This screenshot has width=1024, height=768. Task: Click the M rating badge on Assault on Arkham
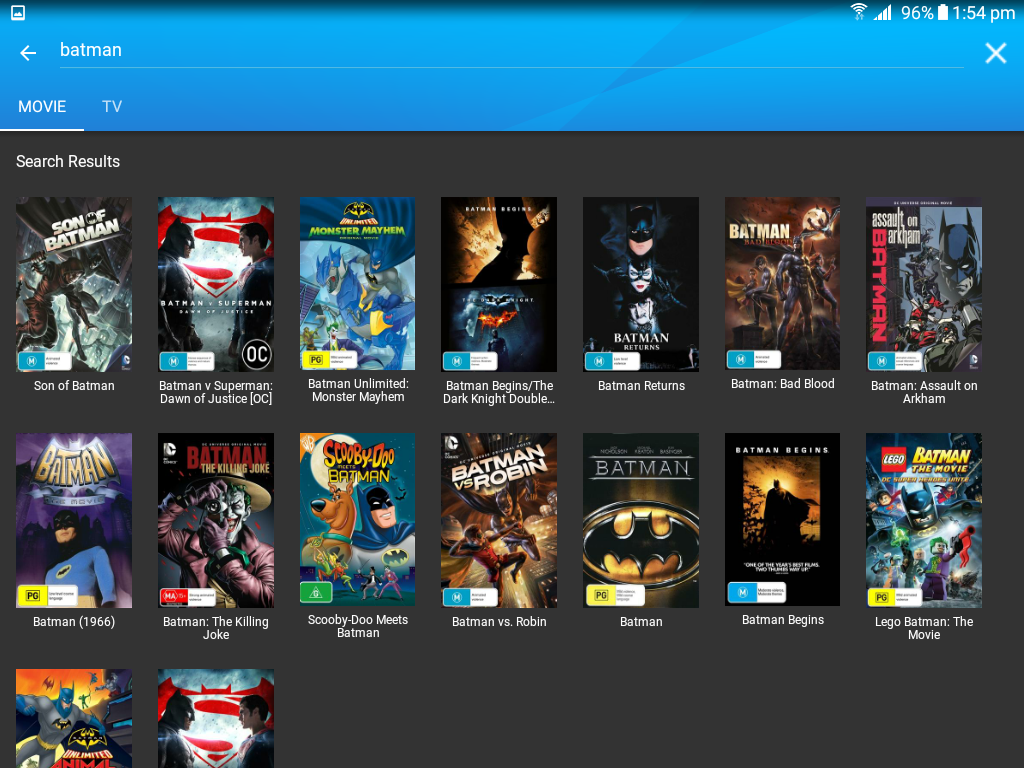coord(895,360)
